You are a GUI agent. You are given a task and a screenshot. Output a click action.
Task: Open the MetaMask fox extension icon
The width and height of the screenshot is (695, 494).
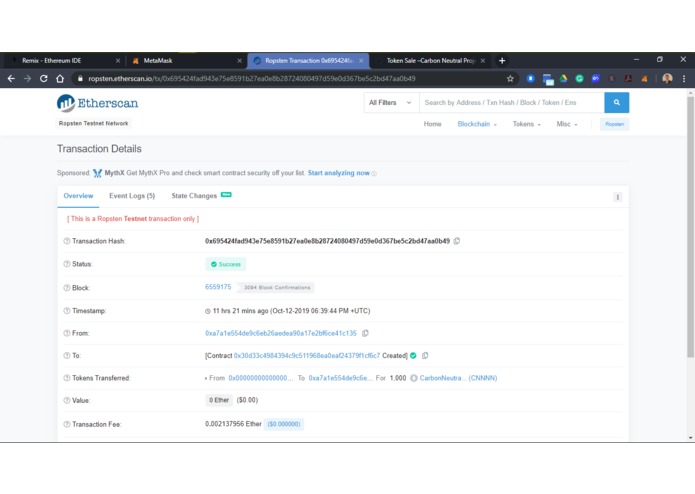644,78
